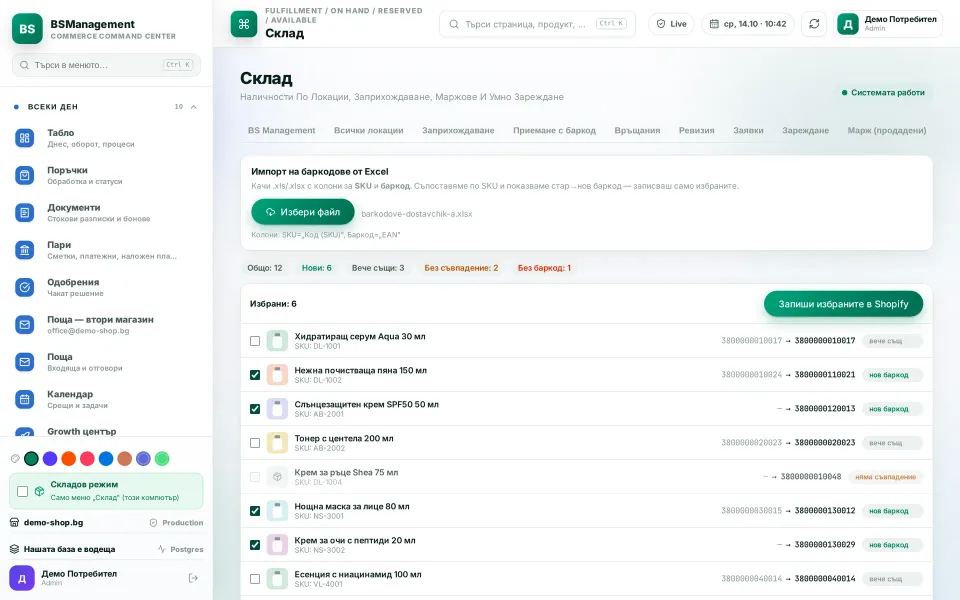
Task: Open the Одобрения checkmark icon
Action: 24,287
